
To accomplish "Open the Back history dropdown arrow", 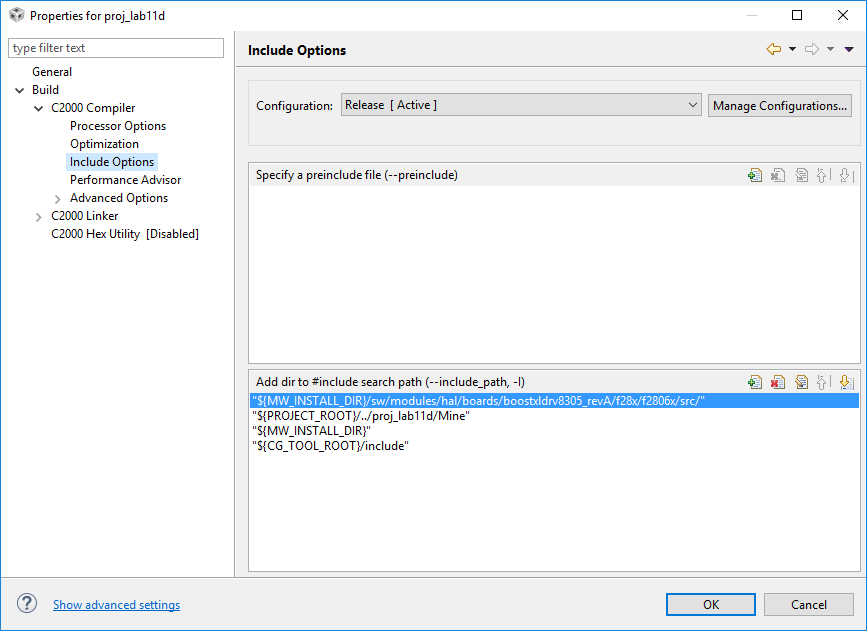I will pyautogui.click(x=792, y=49).
